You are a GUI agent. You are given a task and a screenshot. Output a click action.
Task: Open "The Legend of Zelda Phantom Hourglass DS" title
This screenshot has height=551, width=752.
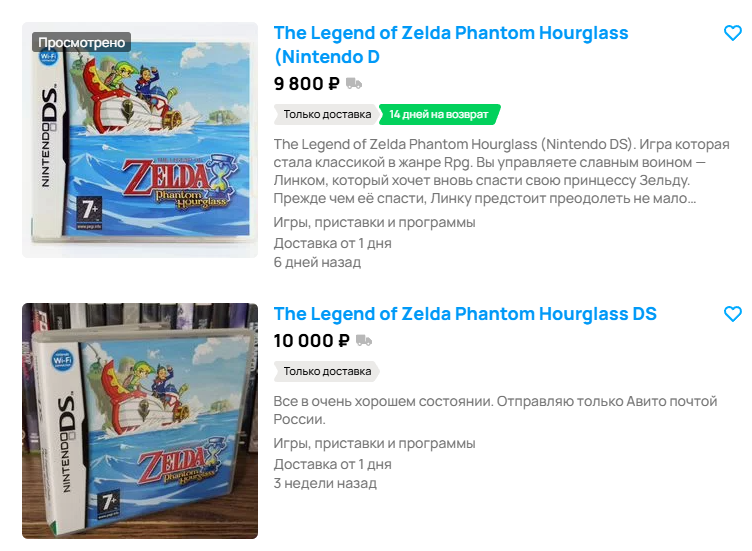(465, 314)
